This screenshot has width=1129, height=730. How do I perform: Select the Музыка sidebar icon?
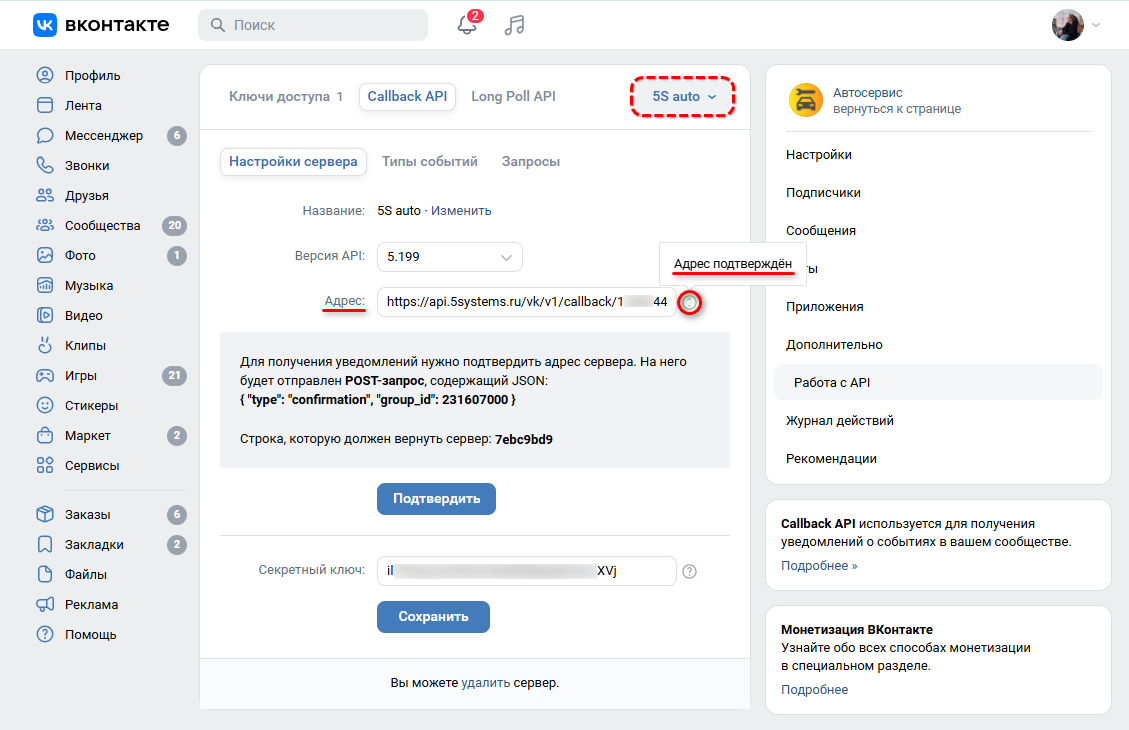pyautogui.click(x=44, y=285)
